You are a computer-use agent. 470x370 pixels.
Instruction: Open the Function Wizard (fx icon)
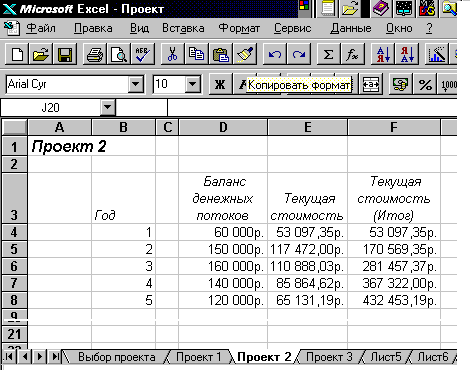(352, 54)
